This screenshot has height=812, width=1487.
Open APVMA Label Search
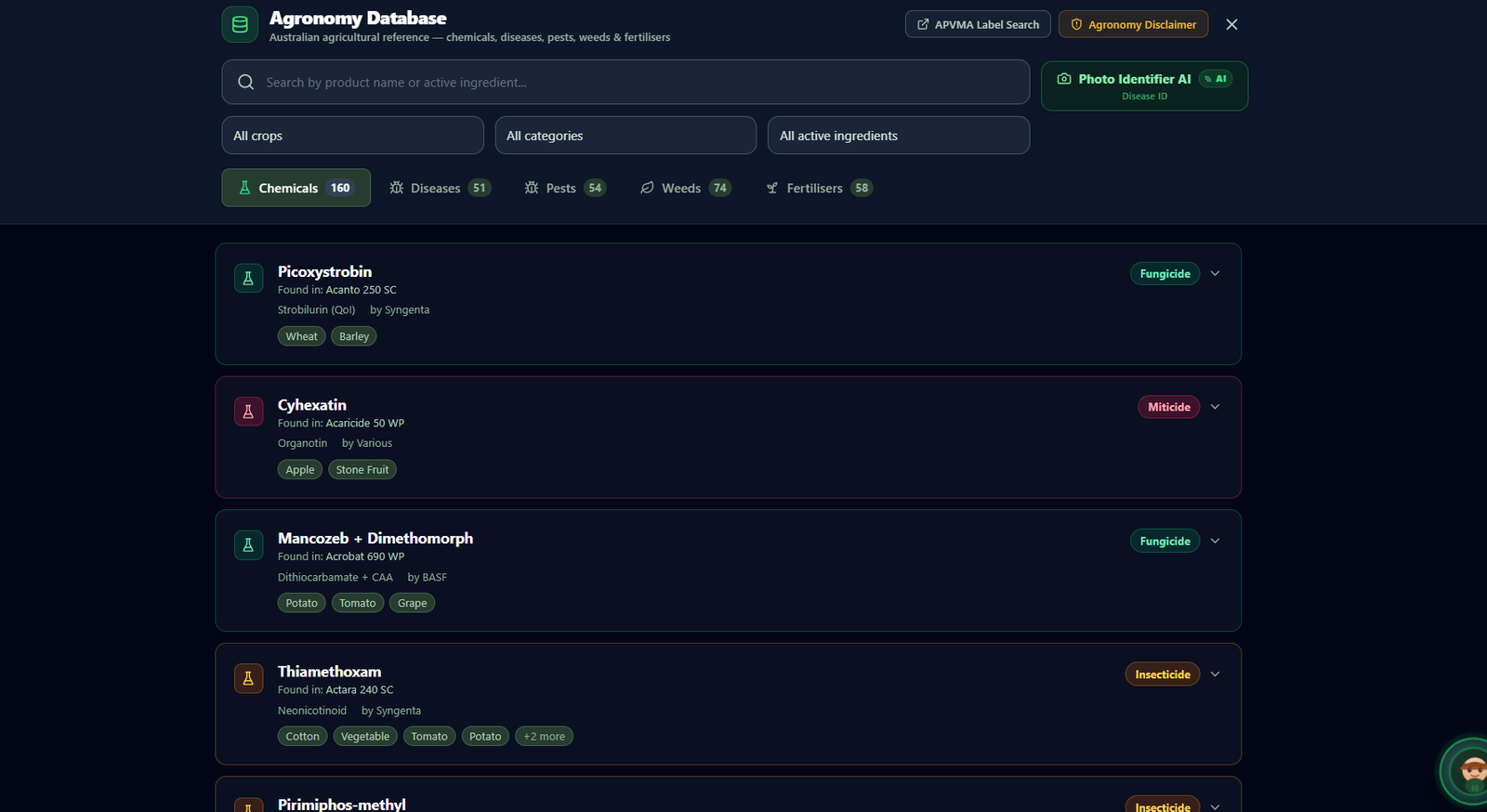click(978, 24)
